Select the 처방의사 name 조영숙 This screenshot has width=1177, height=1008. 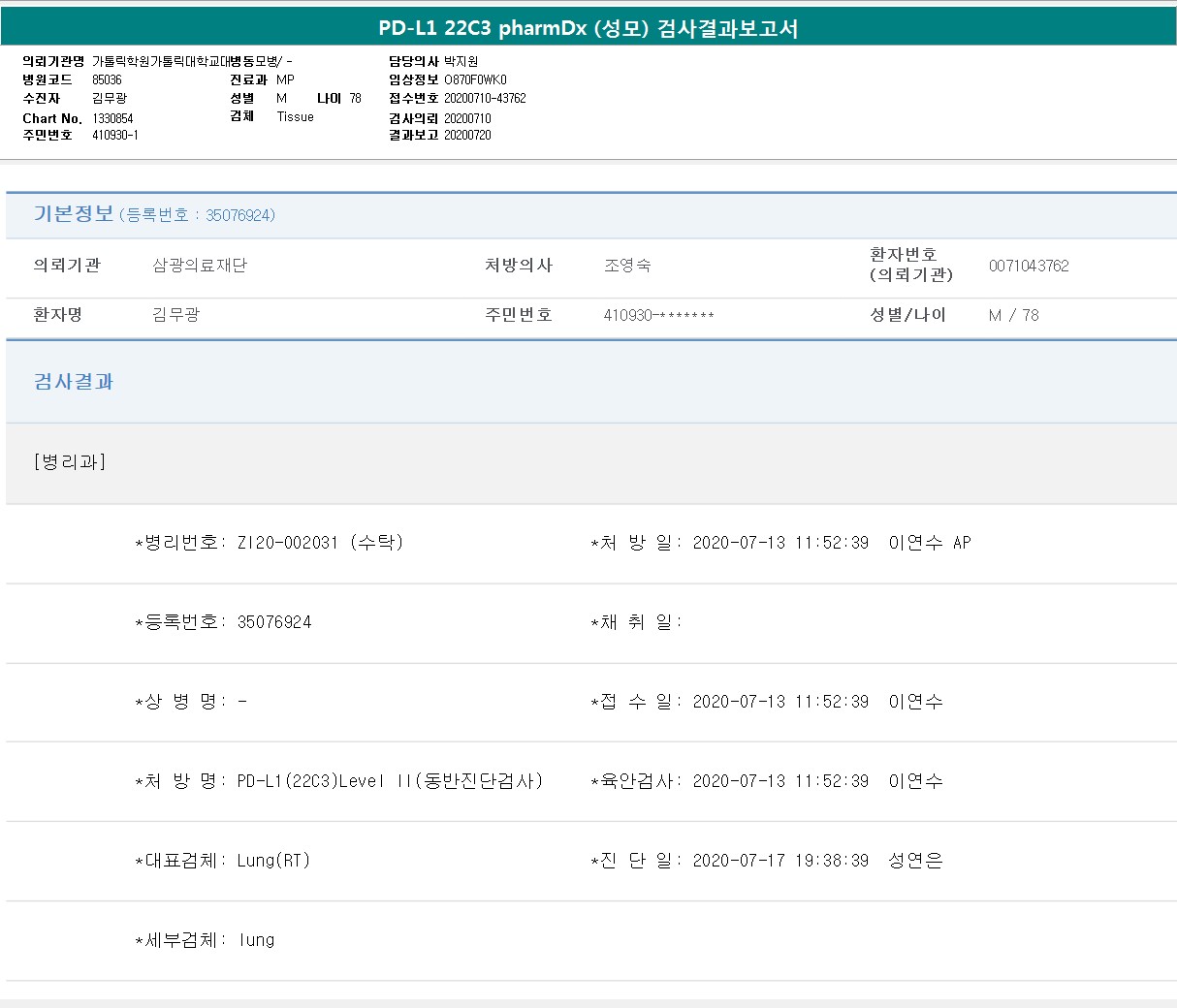(627, 266)
